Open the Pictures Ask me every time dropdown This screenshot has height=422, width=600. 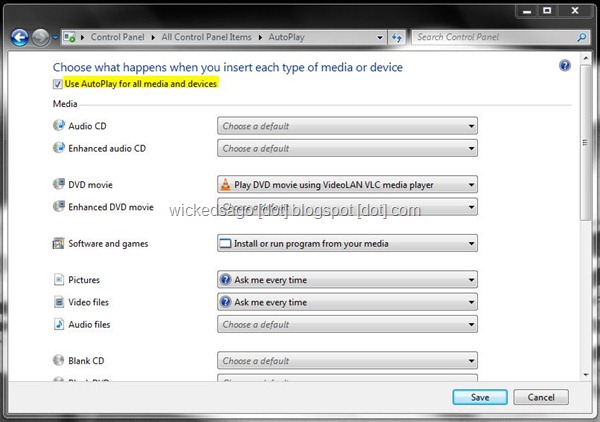click(x=347, y=280)
